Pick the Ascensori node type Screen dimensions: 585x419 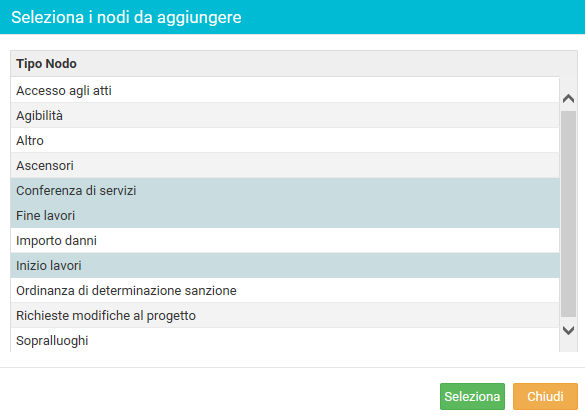[285, 165]
